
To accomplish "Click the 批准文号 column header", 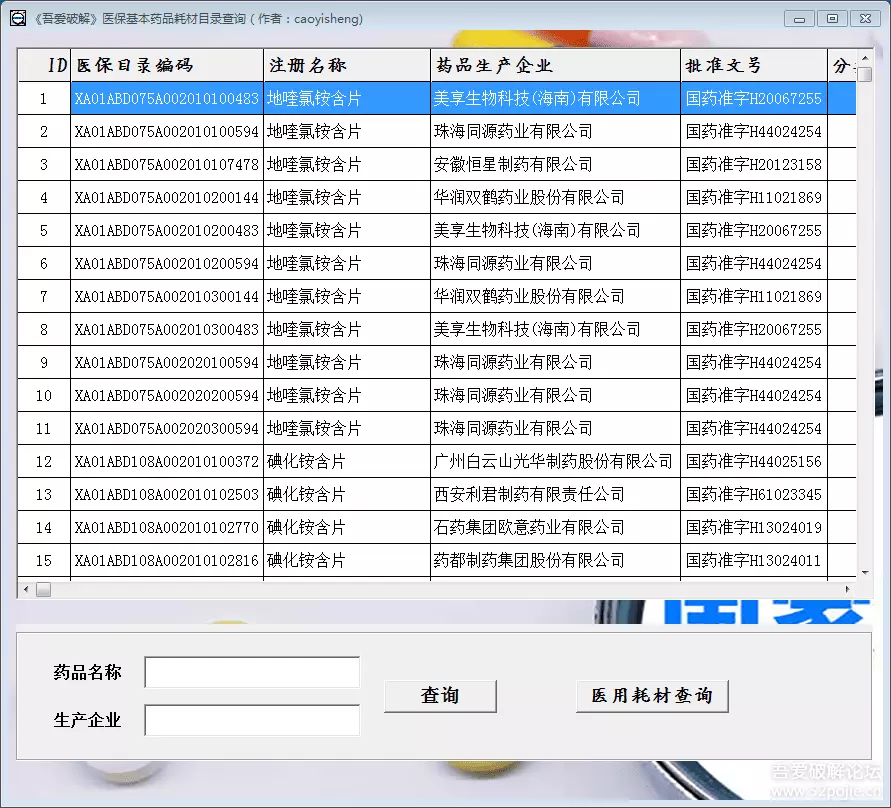I will (x=753, y=65).
